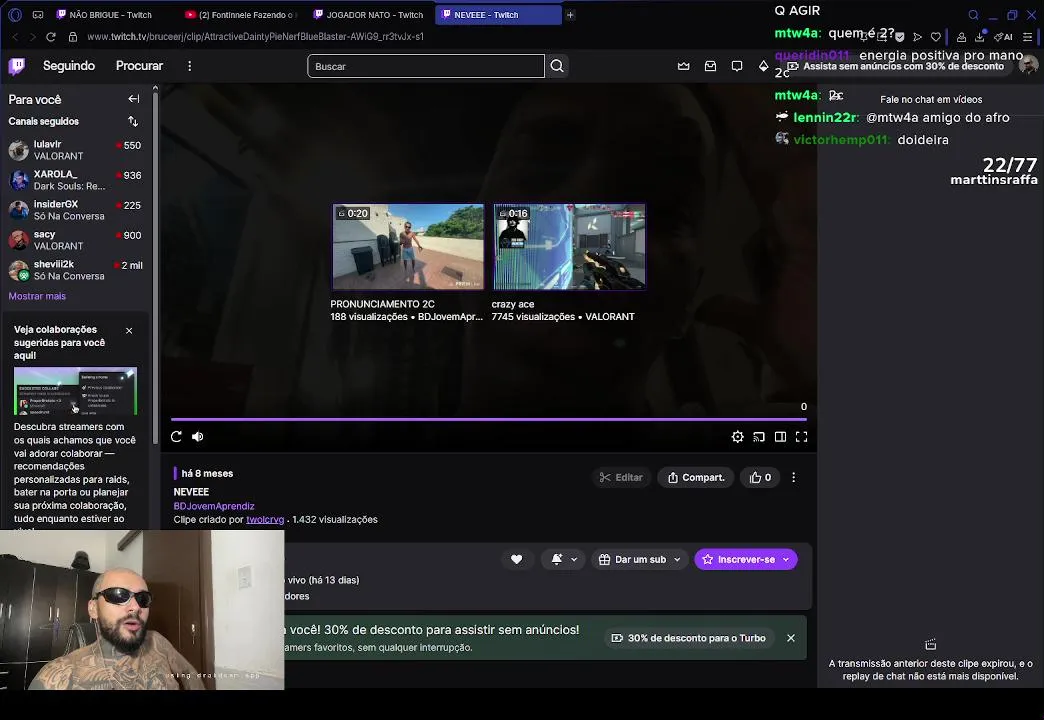The image size is (1044, 720).
Task: Open the Procurar tab
Action: (x=139, y=66)
